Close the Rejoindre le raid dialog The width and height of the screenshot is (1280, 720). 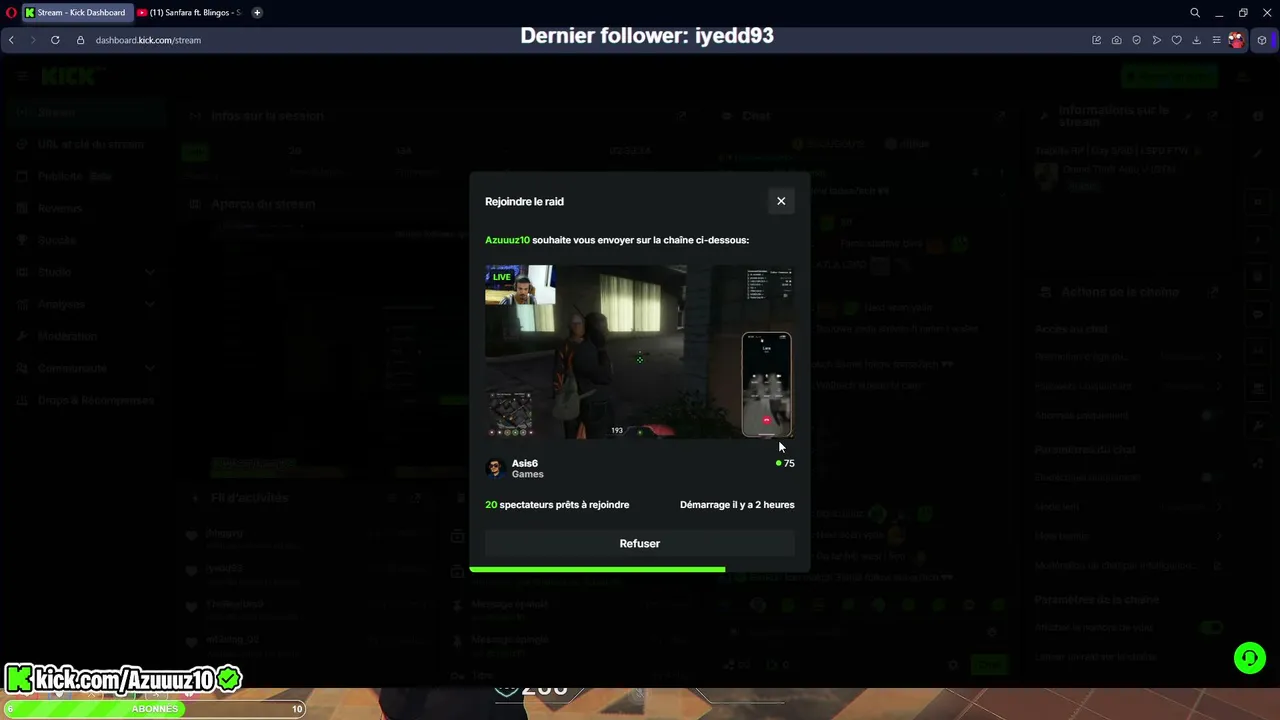781,201
